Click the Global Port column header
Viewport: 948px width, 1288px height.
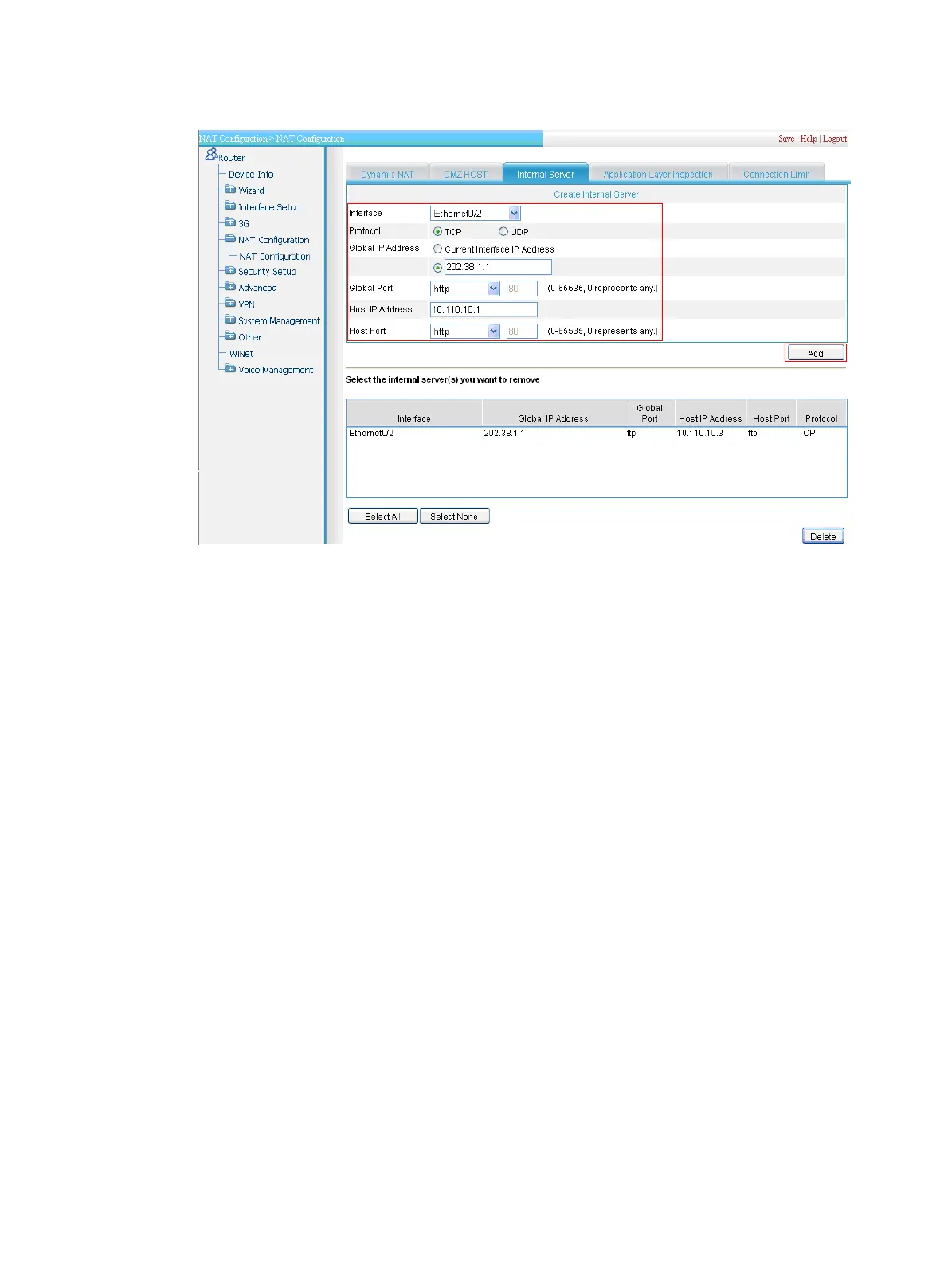click(x=650, y=413)
